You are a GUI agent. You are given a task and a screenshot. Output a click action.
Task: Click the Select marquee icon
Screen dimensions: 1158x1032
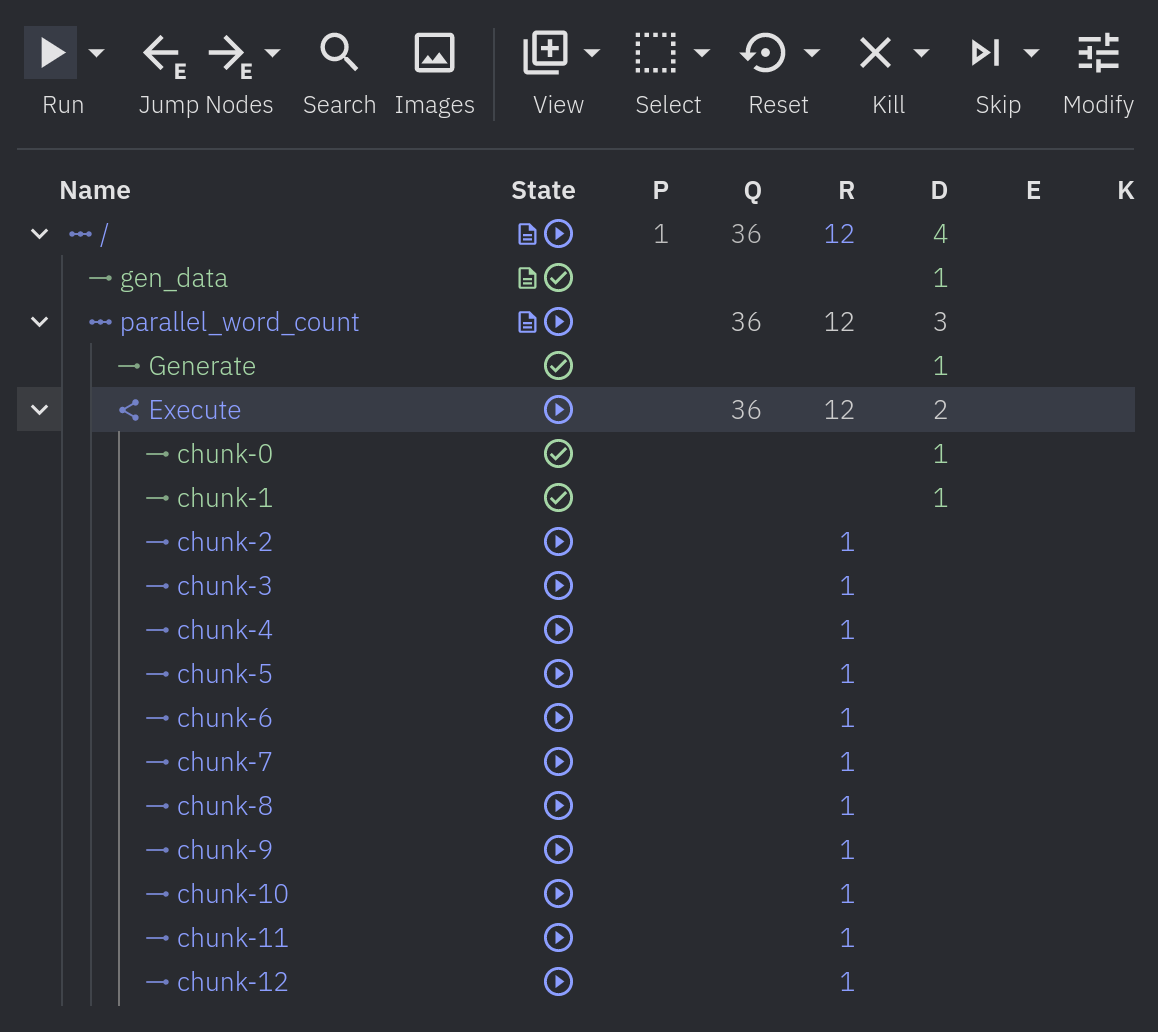coord(656,52)
